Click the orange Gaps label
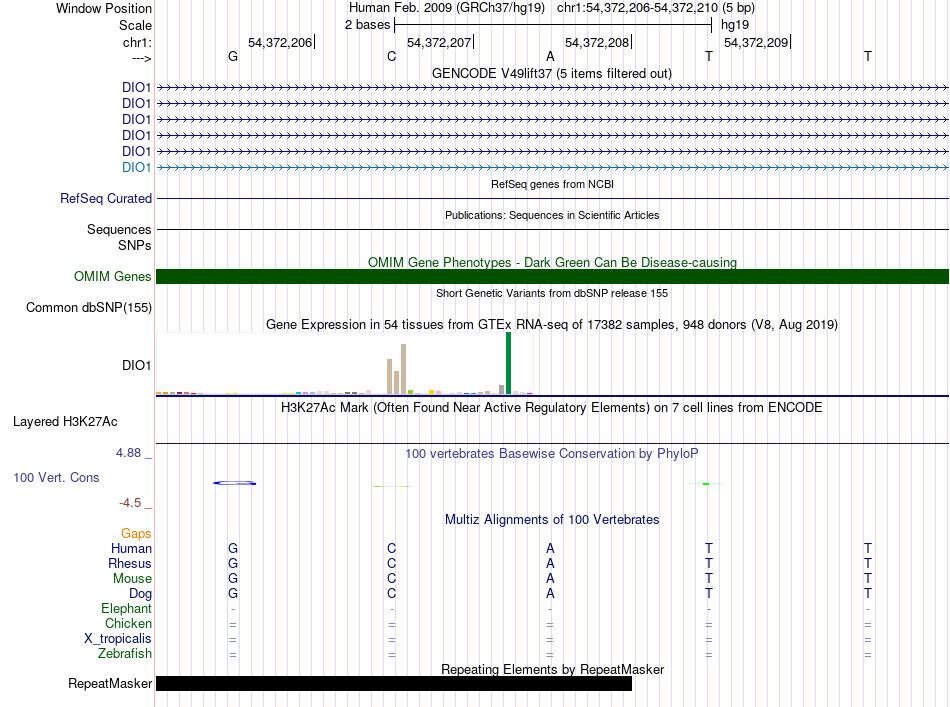Screen dimensions: 950x707 (136, 534)
